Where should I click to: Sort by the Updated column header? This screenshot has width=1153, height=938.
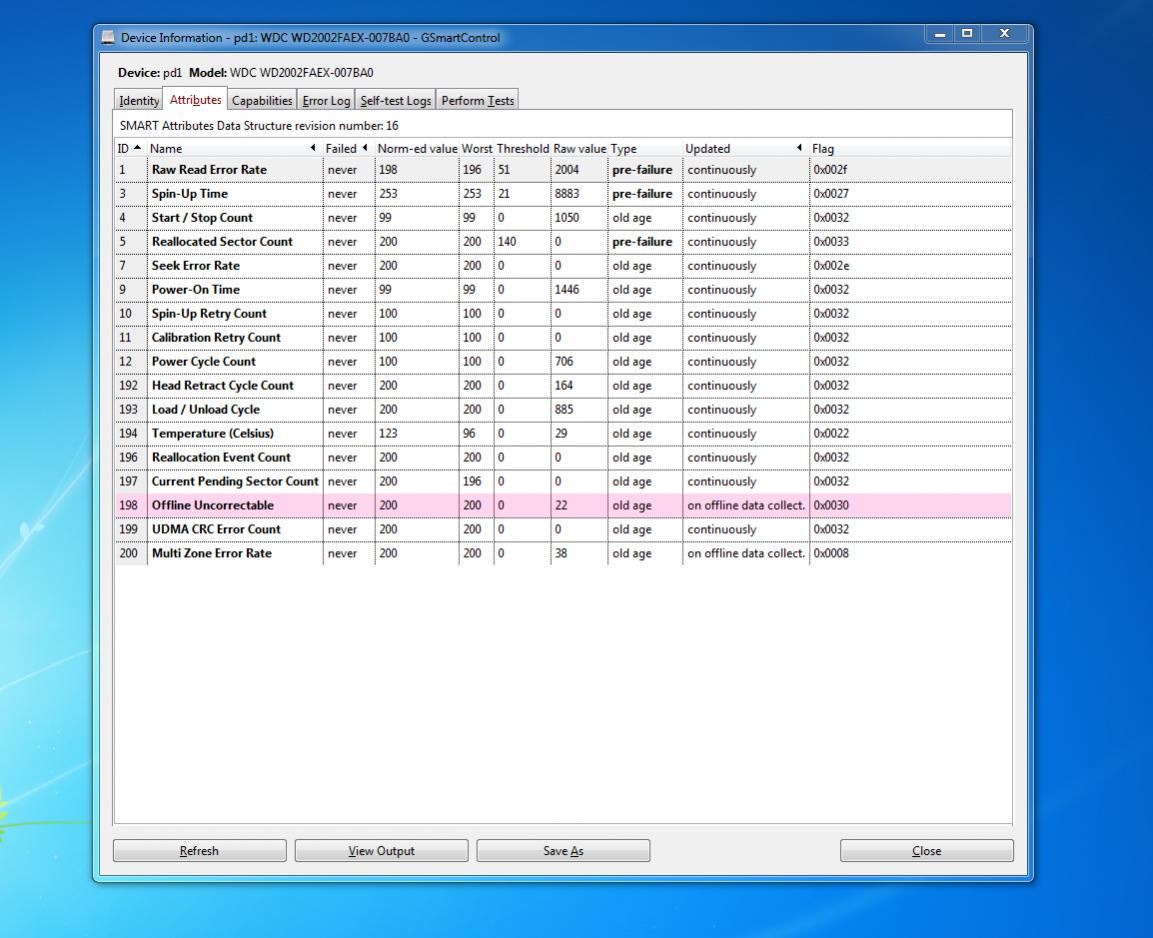coord(745,148)
